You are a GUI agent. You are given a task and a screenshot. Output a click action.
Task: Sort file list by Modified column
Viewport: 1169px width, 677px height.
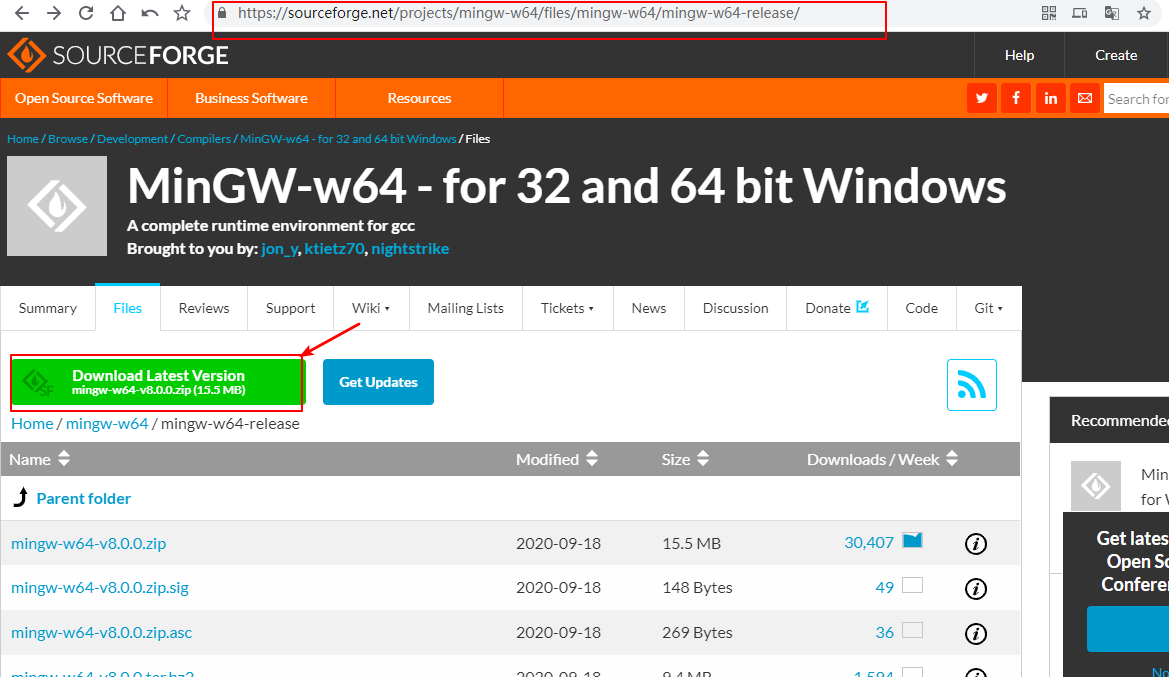[557, 459]
